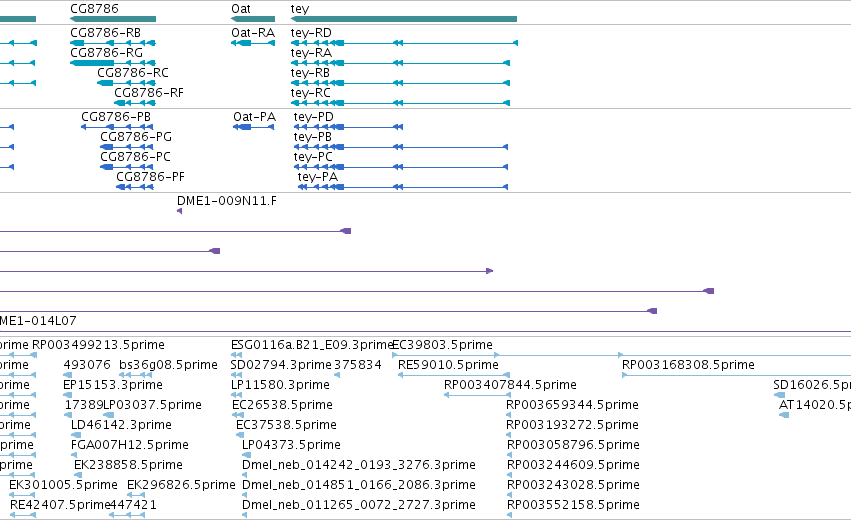The height and width of the screenshot is (520, 851).
Task: Open EST RP003407844.5prime
Action: (510, 385)
